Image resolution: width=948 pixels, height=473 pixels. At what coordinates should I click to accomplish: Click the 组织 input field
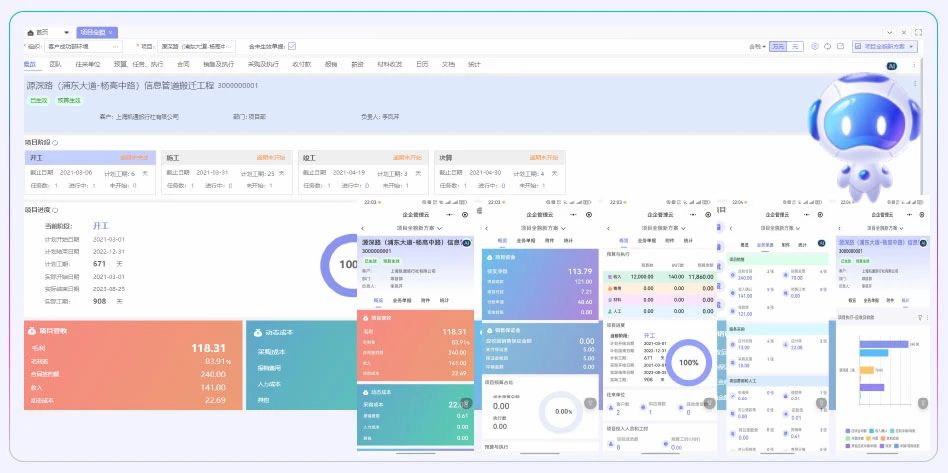[x=83, y=46]
